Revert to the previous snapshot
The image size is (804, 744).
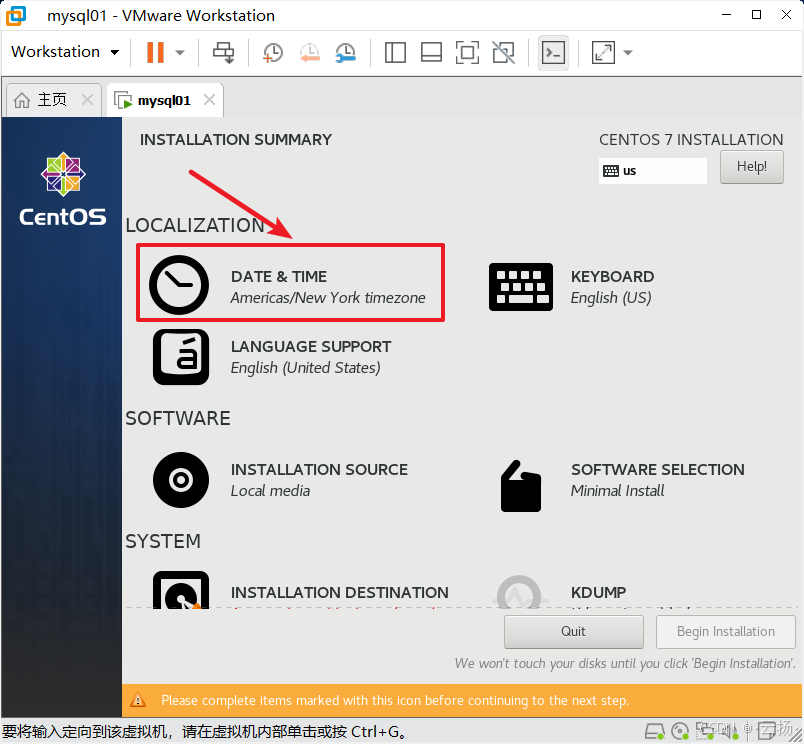[x=310, y=52]
